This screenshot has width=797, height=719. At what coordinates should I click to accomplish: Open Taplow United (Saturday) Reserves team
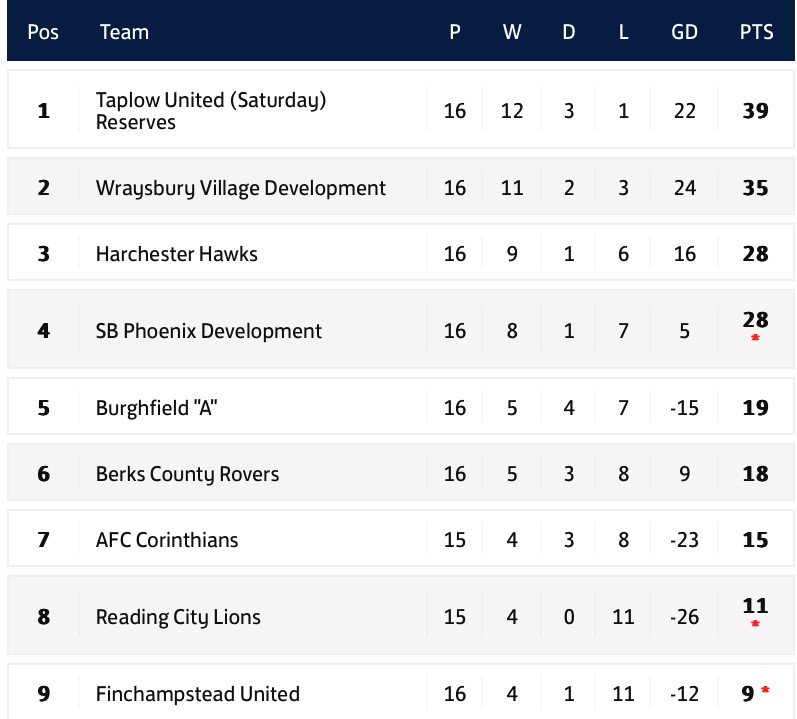211,111
